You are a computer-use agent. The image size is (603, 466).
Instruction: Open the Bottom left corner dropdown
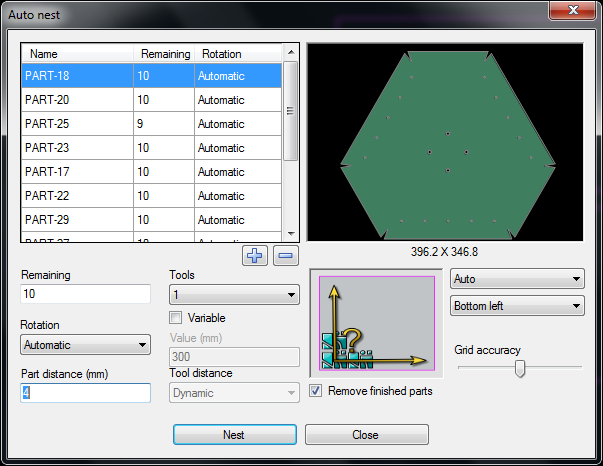click(x=517, y=305)
